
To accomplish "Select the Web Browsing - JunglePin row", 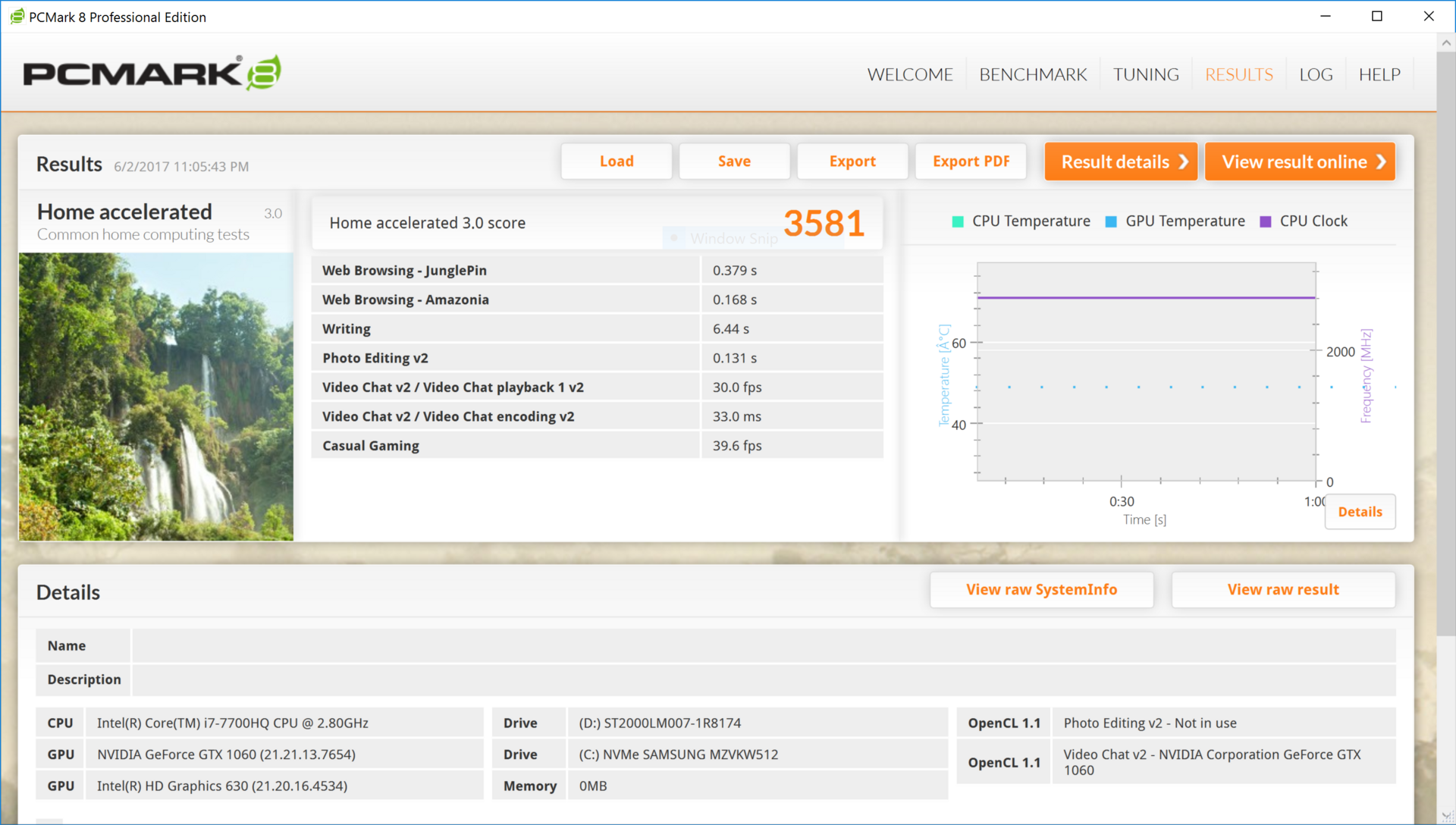I will [x=597, y=270].
